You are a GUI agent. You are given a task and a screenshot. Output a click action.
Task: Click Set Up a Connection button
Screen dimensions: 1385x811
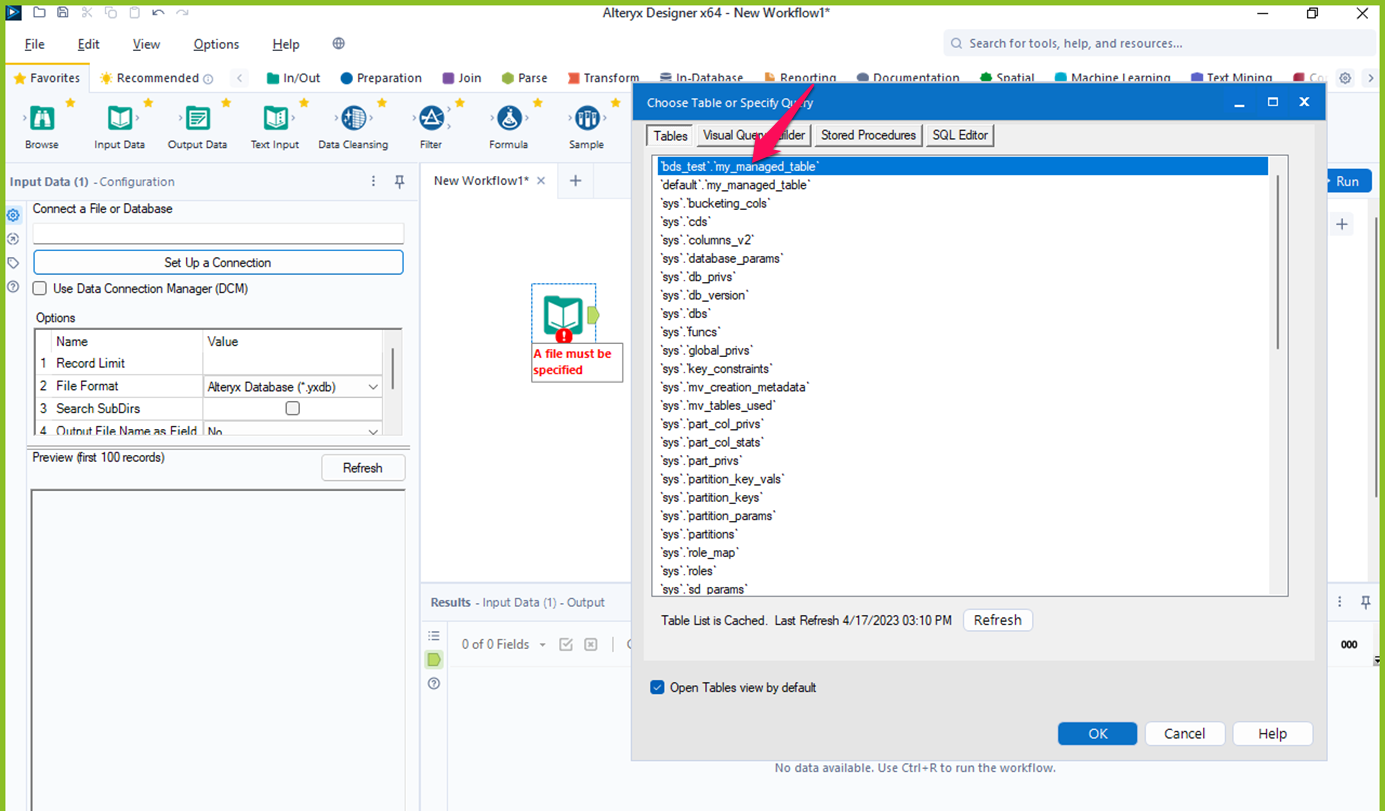pyautogui.click(x=218, y=262)
